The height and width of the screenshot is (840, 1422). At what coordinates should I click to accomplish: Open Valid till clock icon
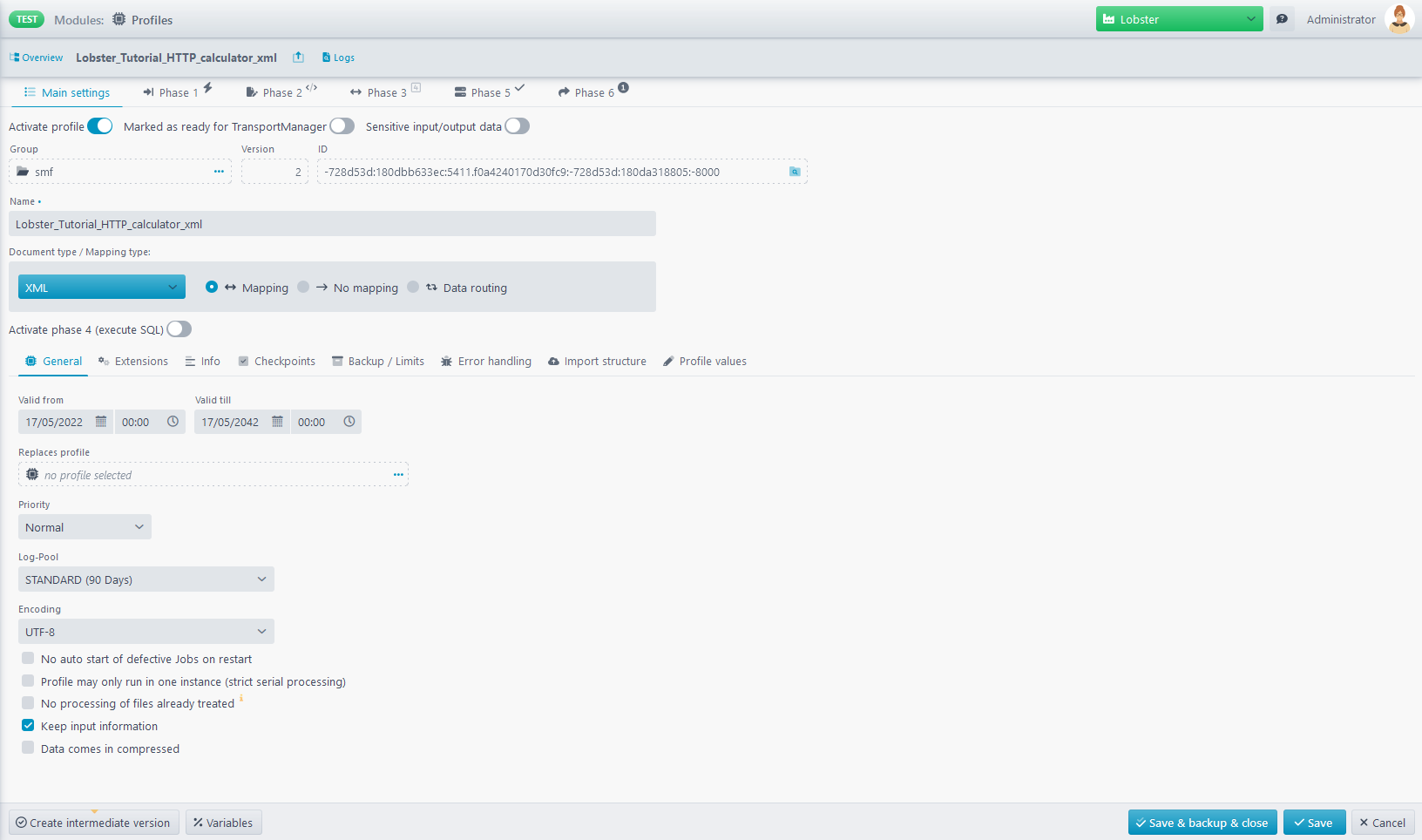click(349, 422)
